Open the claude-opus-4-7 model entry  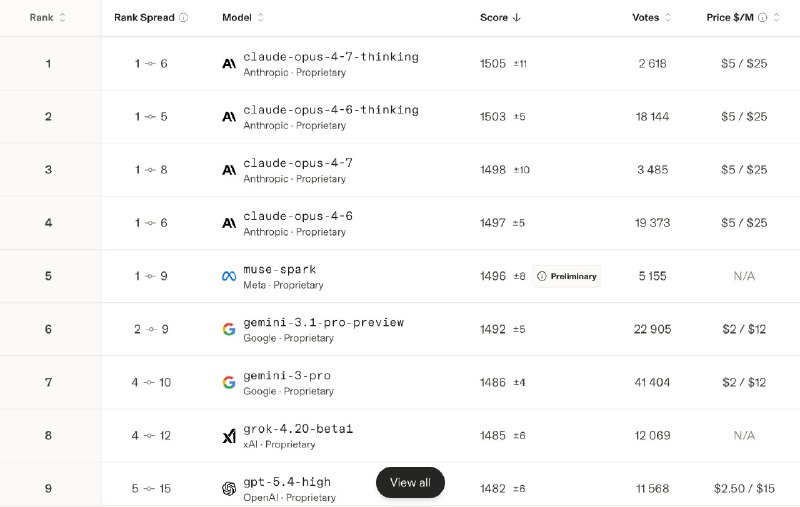[x=298, y=163]
